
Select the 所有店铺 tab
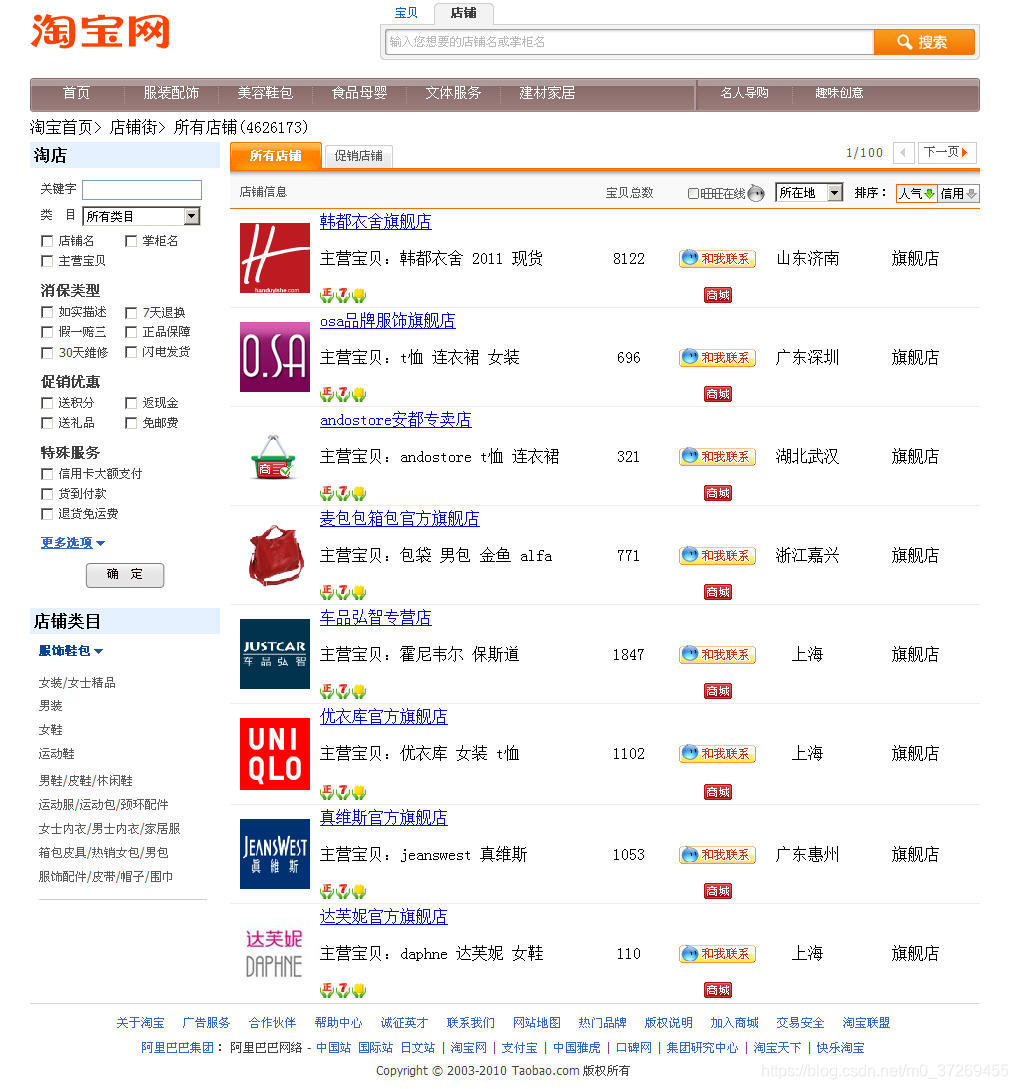click(276, 156)
